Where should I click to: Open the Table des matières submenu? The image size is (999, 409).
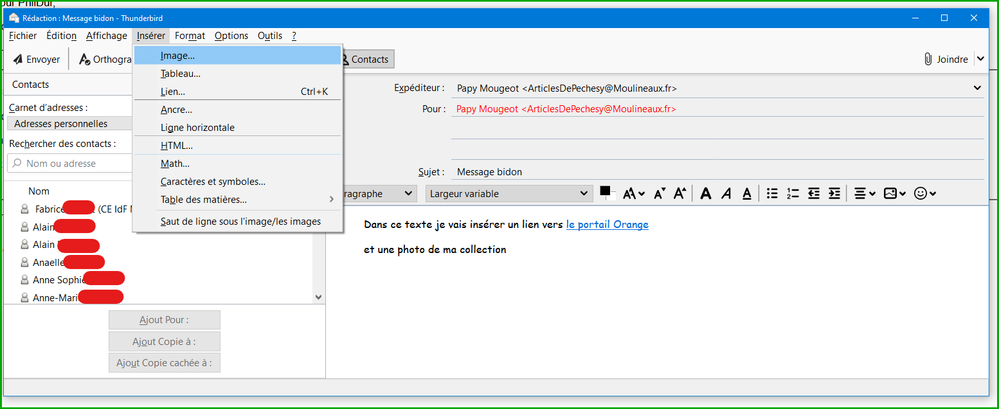203,199
